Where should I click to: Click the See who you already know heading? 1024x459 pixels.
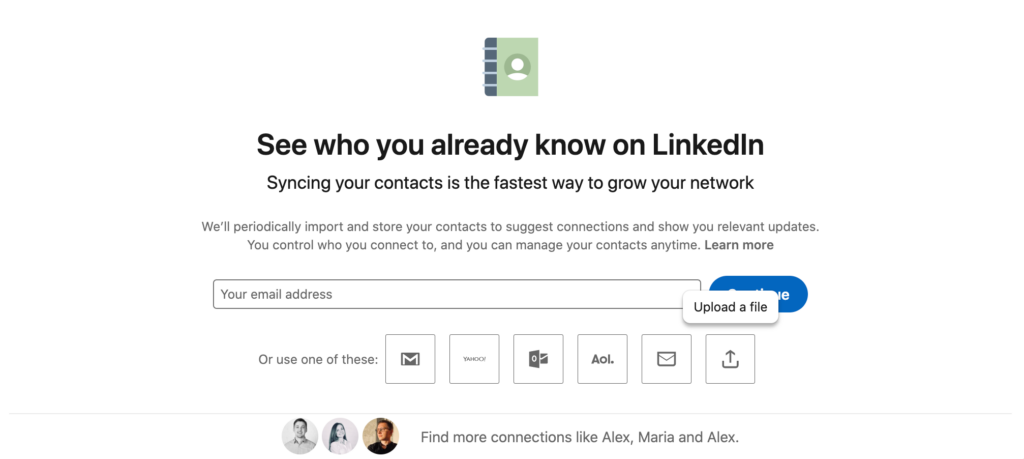(510, 145)
